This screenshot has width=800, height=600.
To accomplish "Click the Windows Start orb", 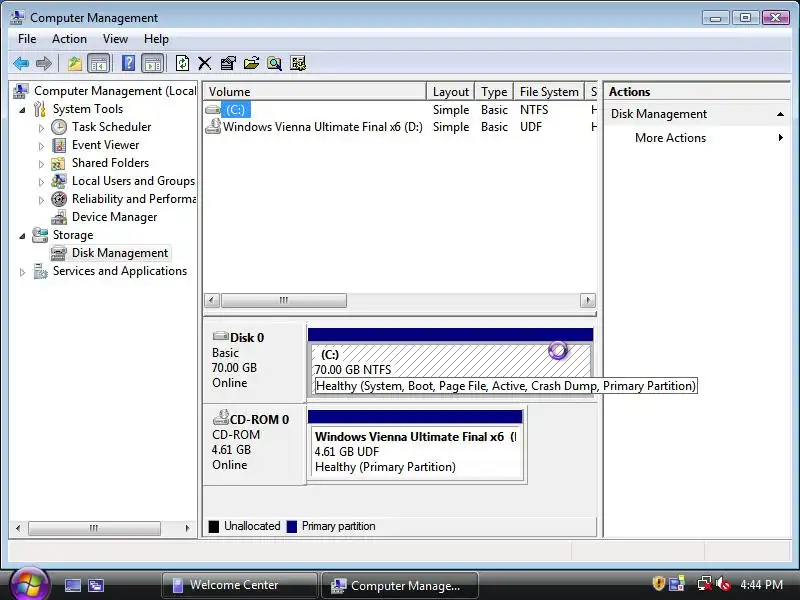I will 29,585.
